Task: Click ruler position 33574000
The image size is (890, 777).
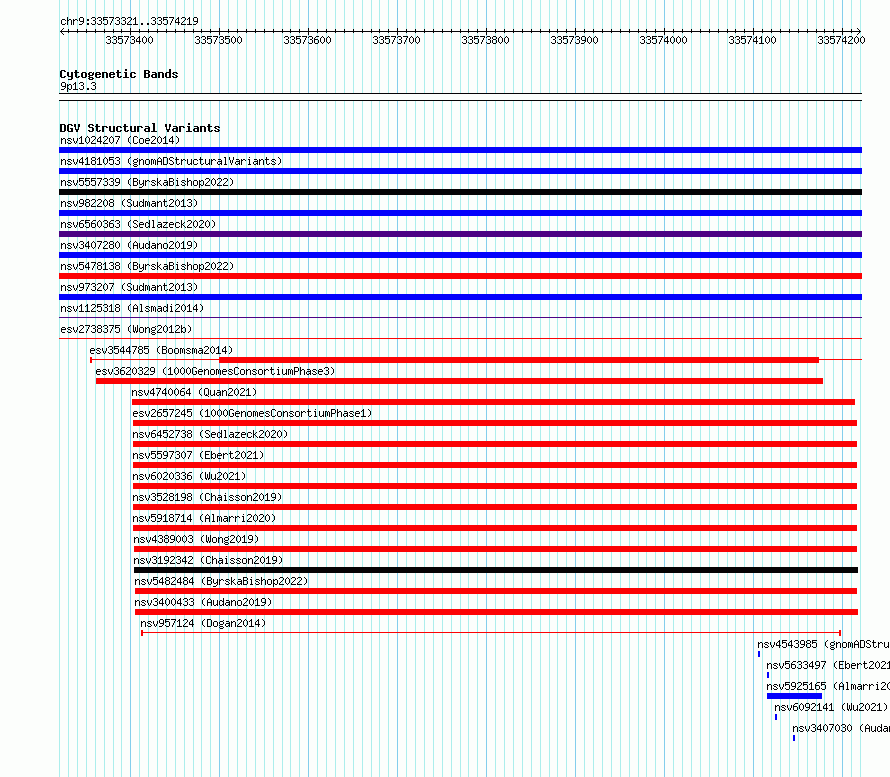Action: [664, 40]
